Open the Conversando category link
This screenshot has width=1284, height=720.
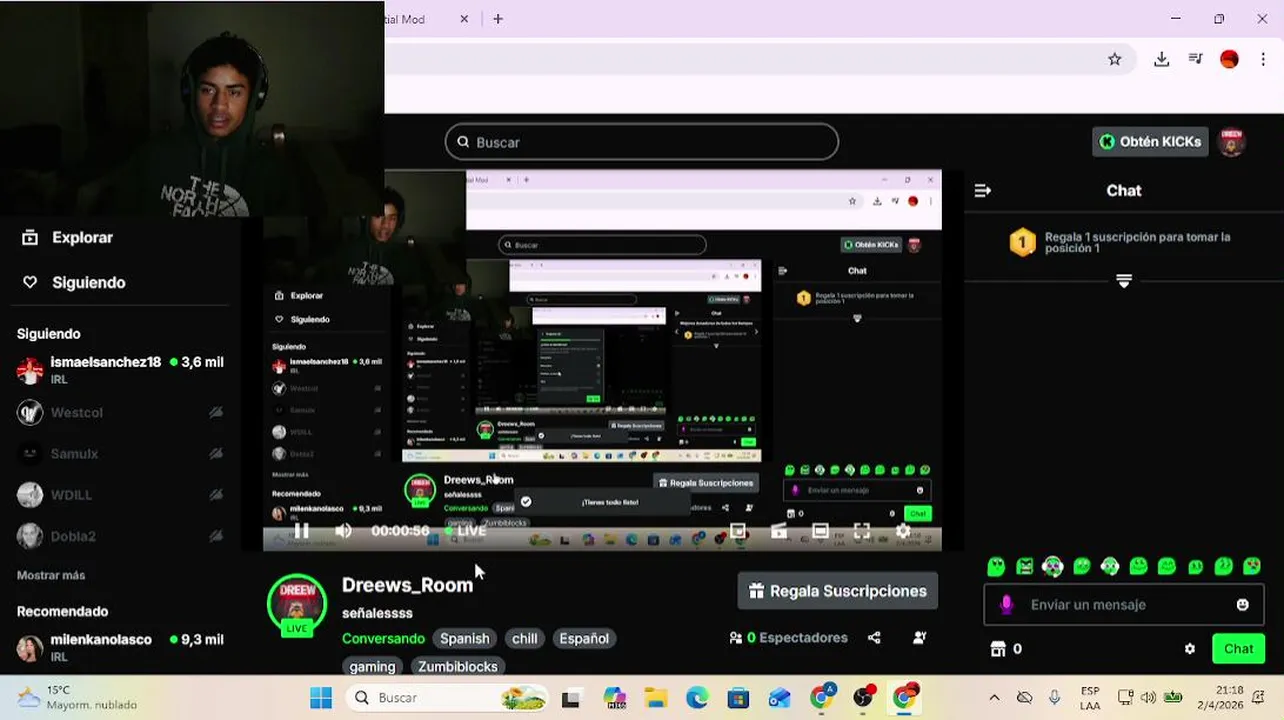click(383, 638)
